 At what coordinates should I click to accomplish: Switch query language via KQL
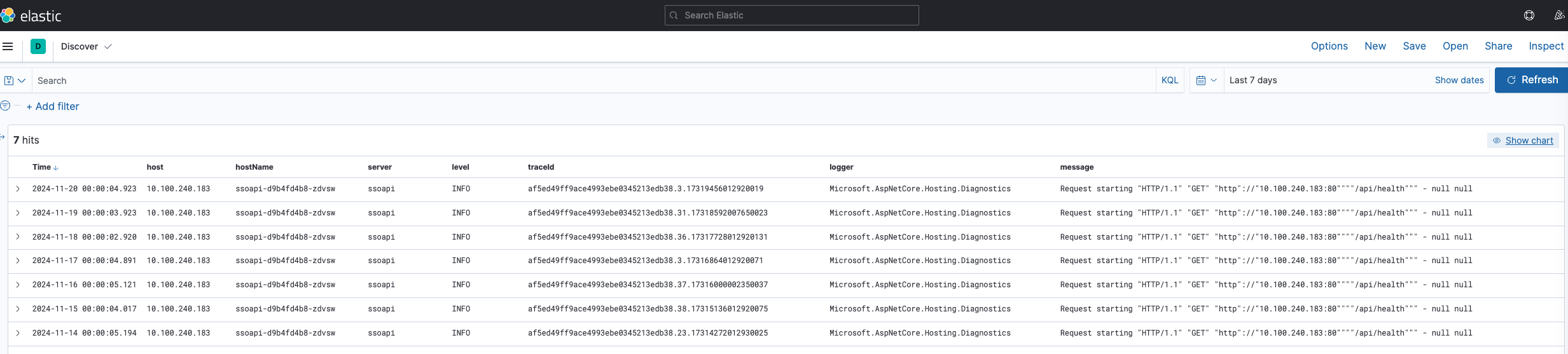click(1170, 80)
